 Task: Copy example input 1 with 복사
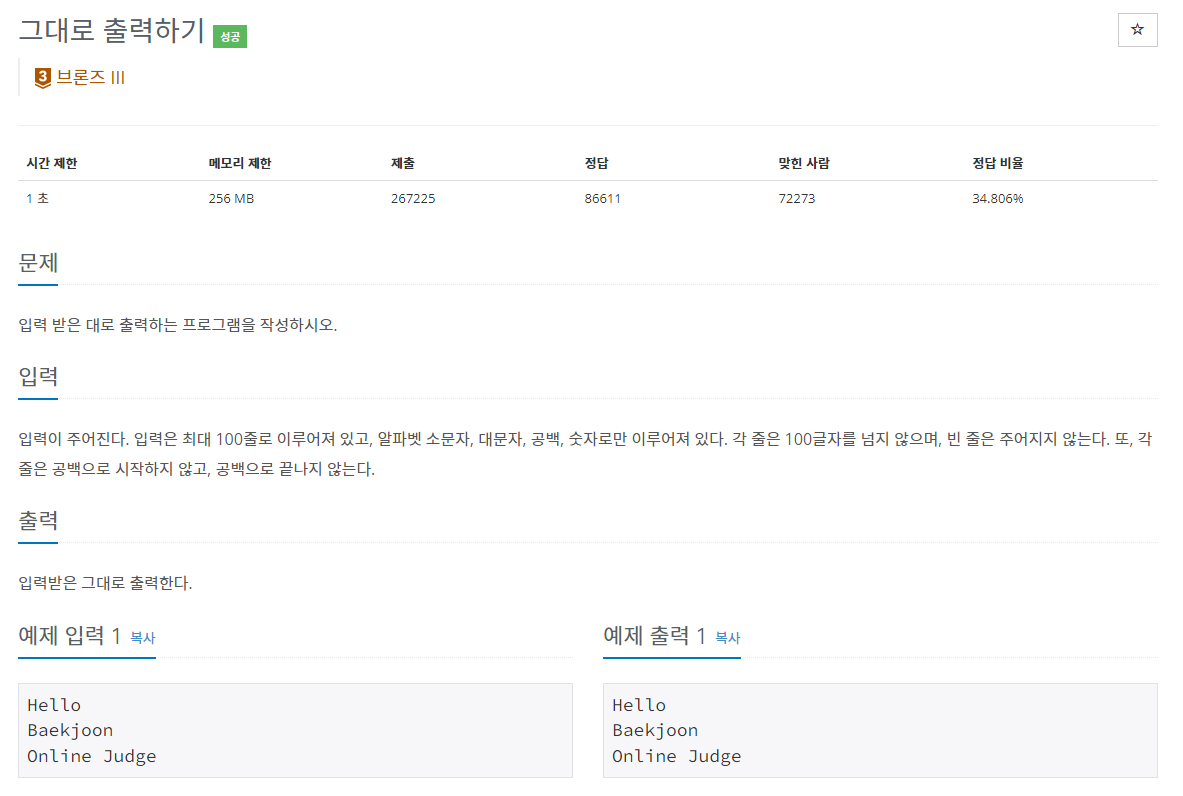coord(143,638)
